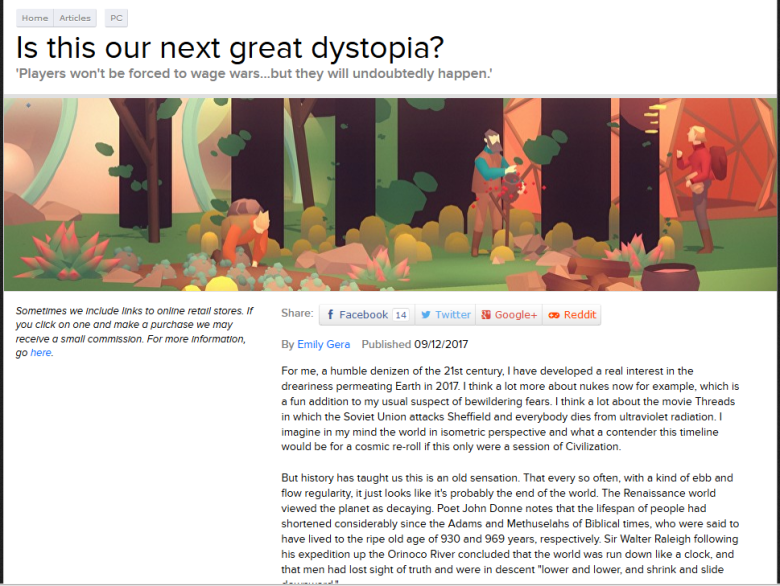This screenshot has height=586, width=780.
Task: Click the Facebook share count 14
Action: [x=400, y=315]
